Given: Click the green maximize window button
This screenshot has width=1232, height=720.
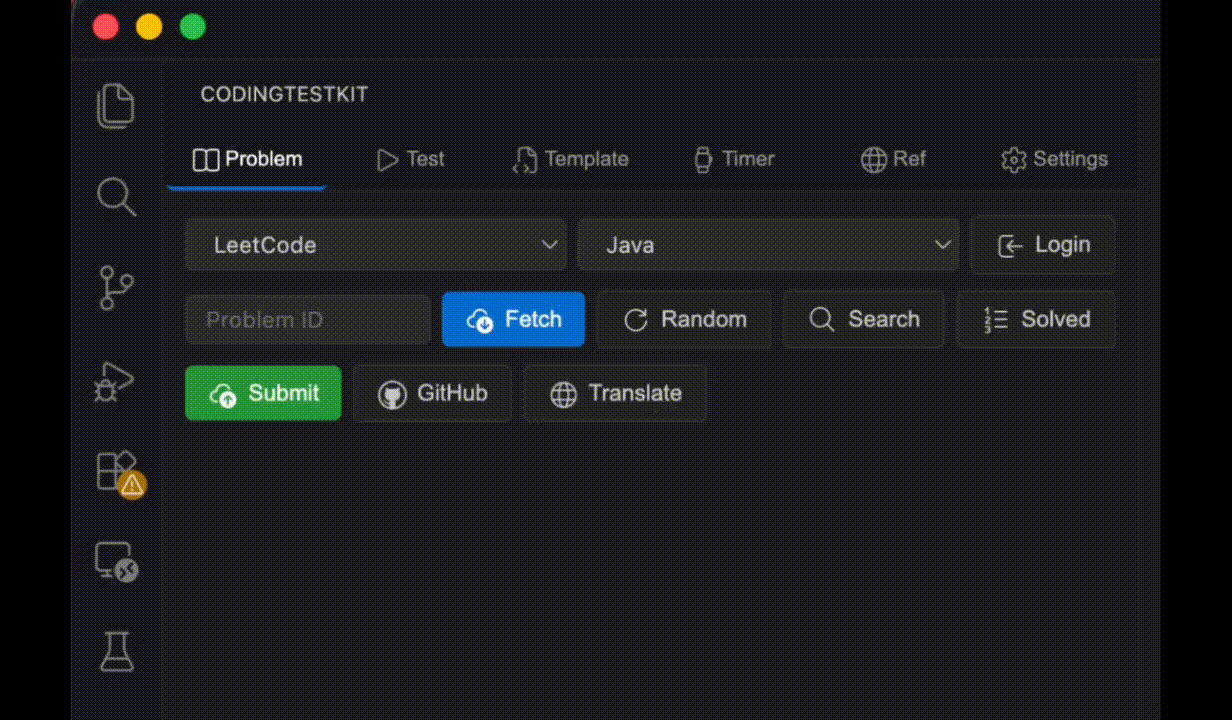Looking at the screenshot, I should [193, 27].
